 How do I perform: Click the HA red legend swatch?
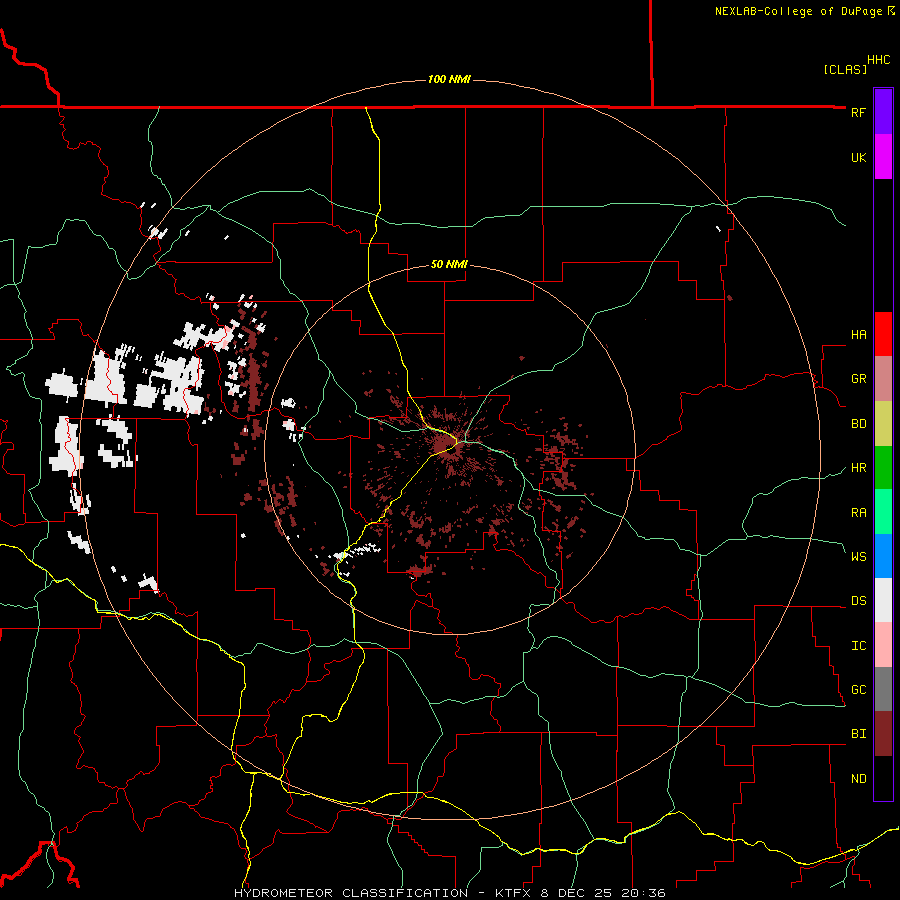[883, 334]
